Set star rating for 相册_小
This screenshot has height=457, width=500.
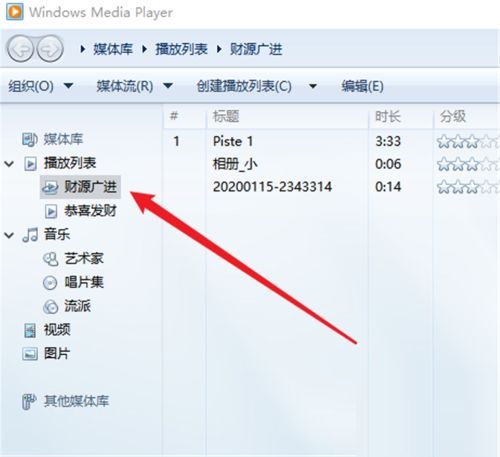pos(468,164)
